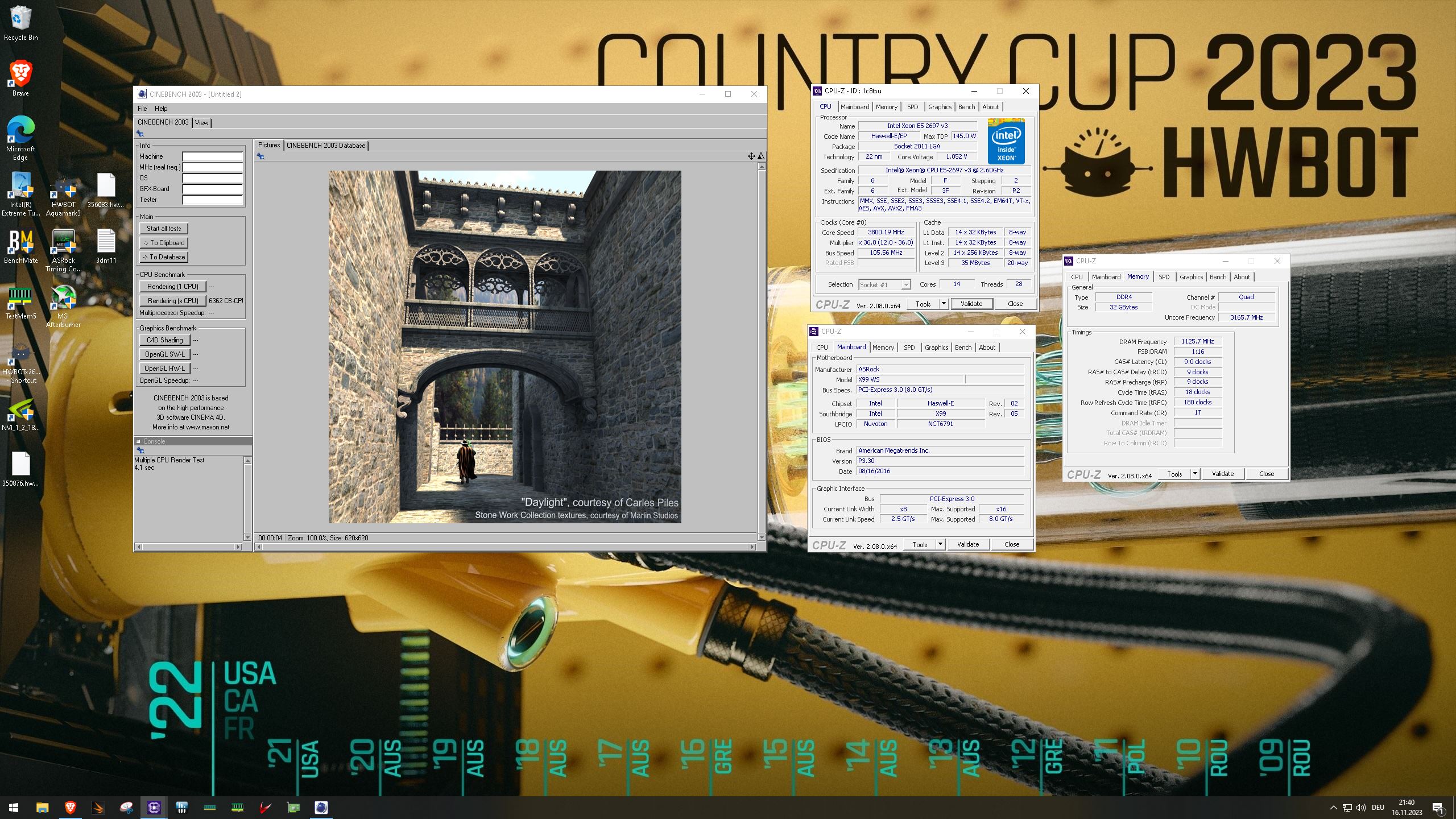The height and width of the screenshot is (819, 1456).
Task: Click Start all tests button
Action: (x=164, y=229)
